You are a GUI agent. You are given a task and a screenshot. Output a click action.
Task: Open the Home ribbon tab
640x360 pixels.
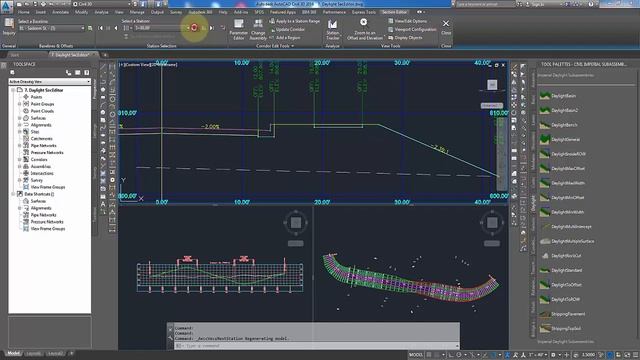(23, 12)
